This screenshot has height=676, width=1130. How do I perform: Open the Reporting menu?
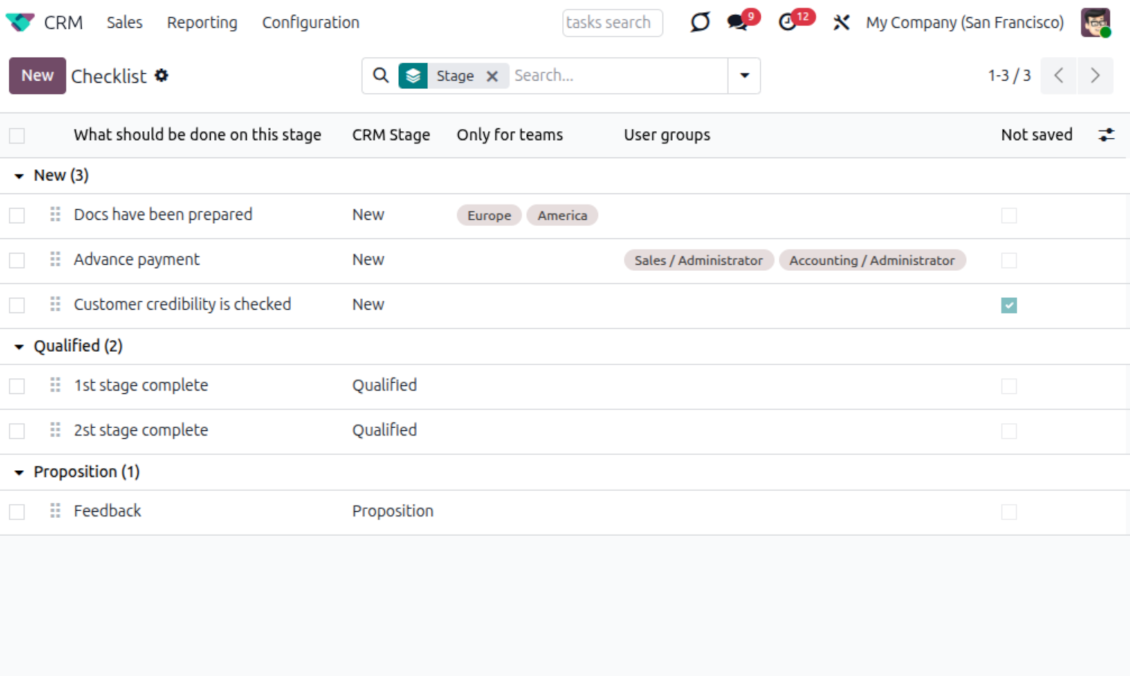tap(202, 22)
